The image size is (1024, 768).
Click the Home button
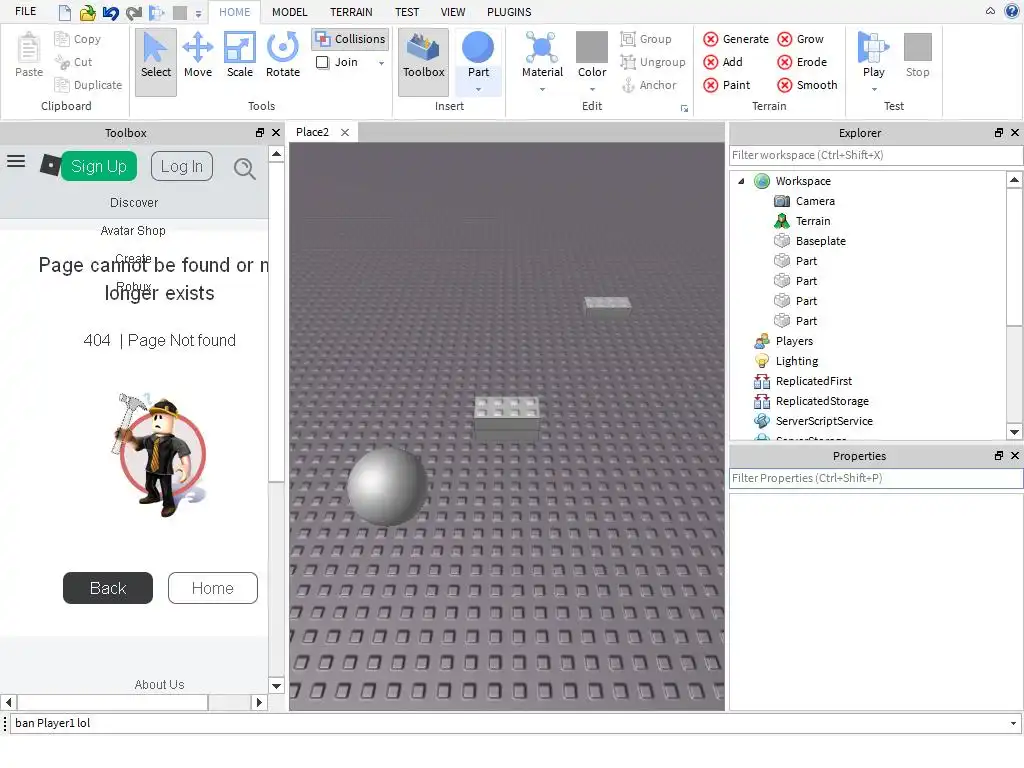213,588
